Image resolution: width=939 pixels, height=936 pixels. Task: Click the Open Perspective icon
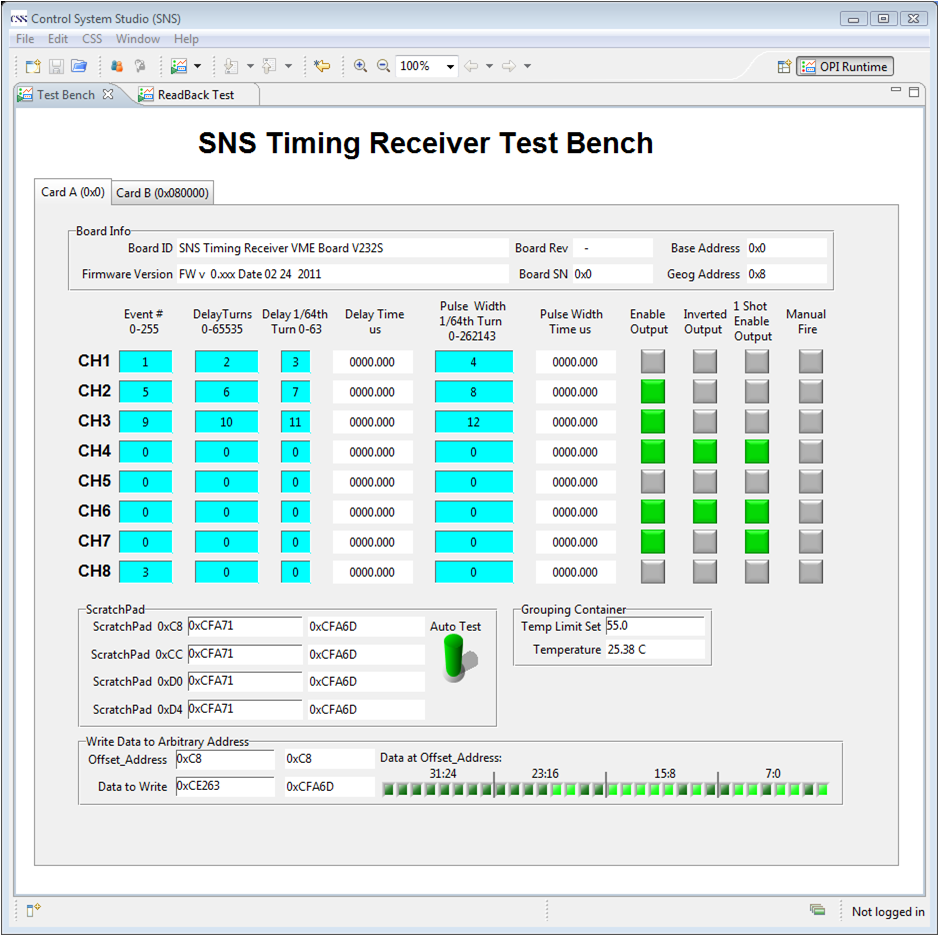click(785, 67)
